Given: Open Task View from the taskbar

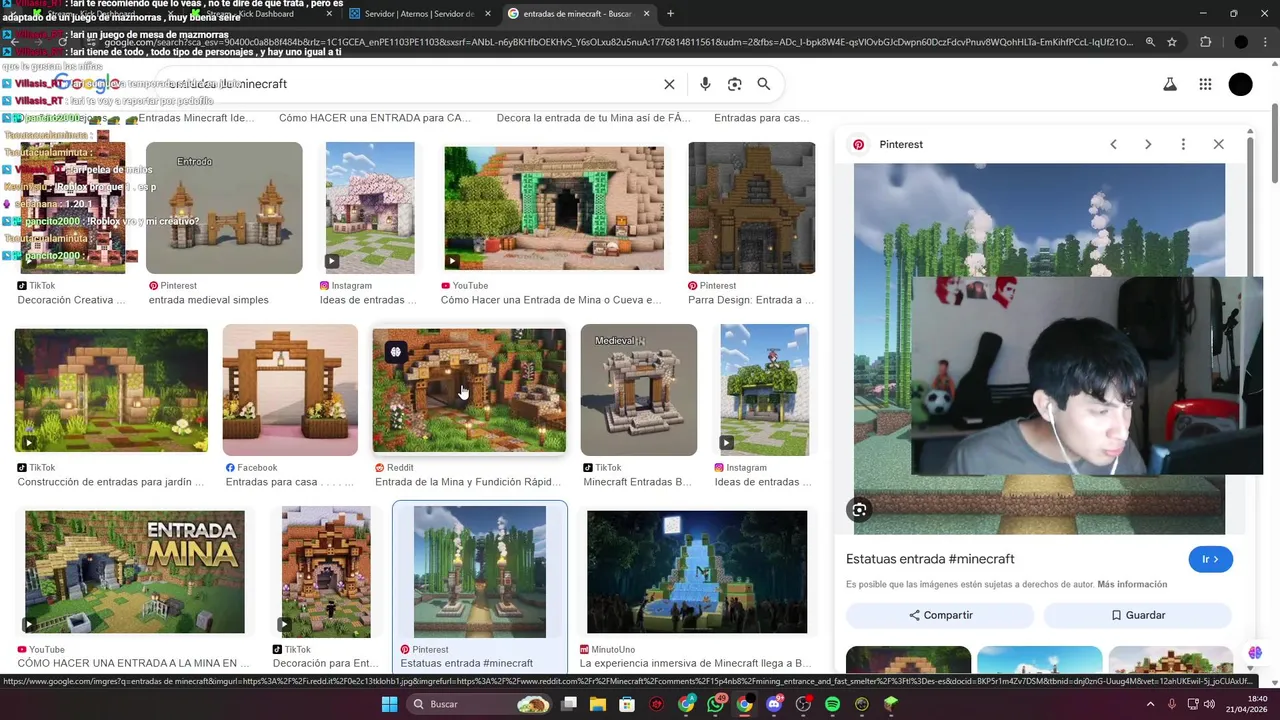Looking at the screenshot, I should click(568, 704).
